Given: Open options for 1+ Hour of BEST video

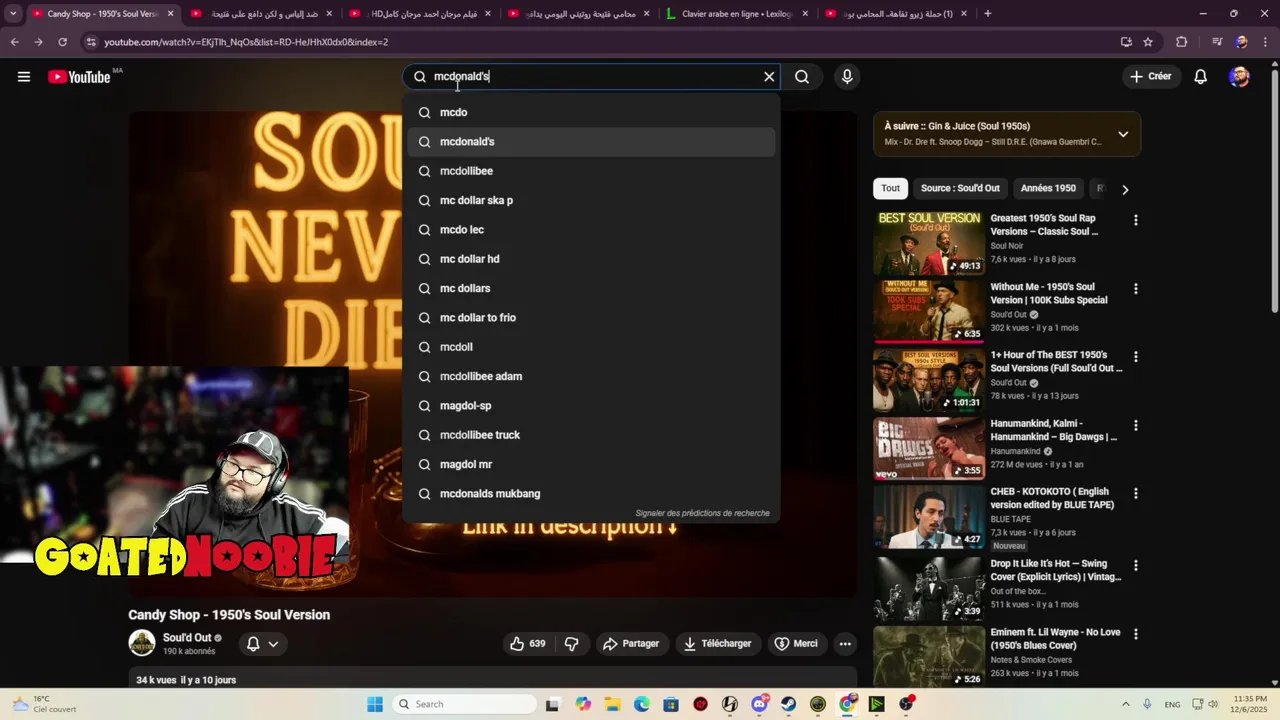Looking at the screenshot, I should click(1135, 357).
